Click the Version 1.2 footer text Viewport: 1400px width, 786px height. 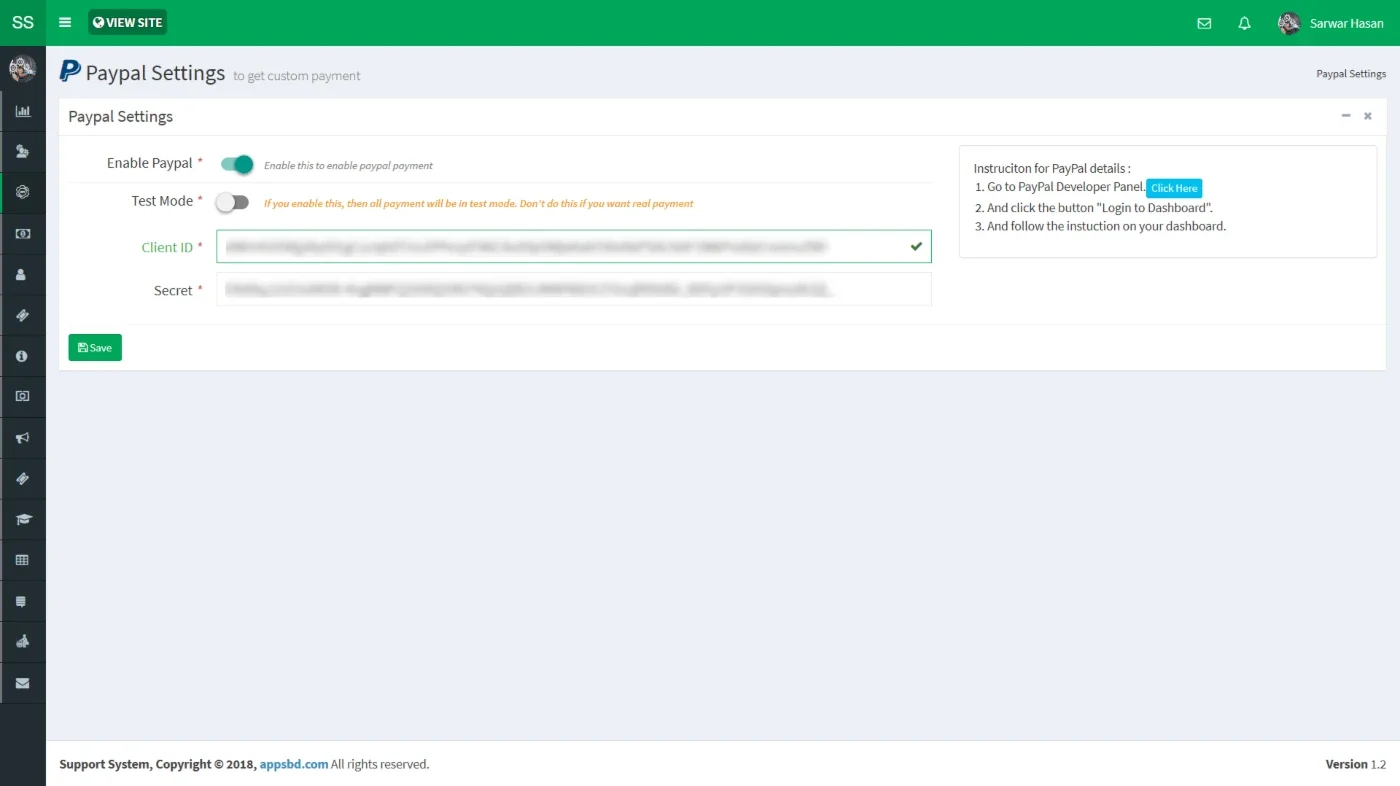coord(1356,764)
